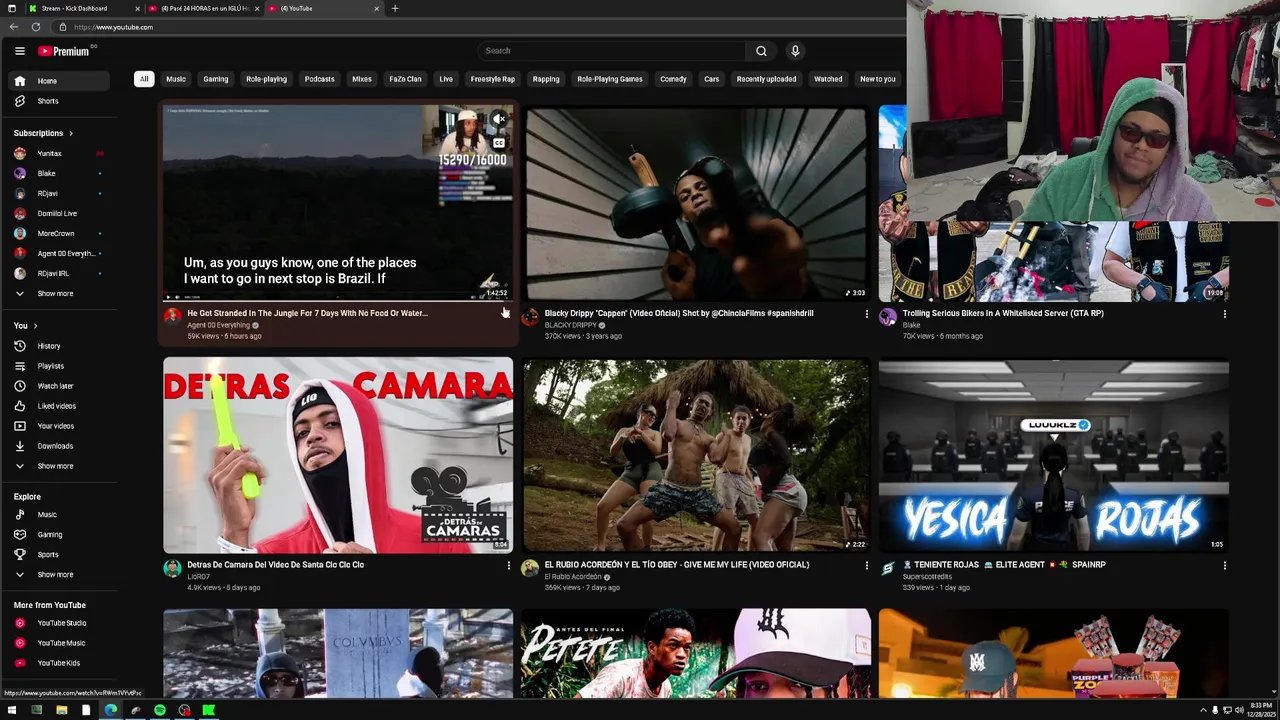Screen dimensions: 1280x720
Task: Open Domilol Live subscription channel
Action: [60, 214]
